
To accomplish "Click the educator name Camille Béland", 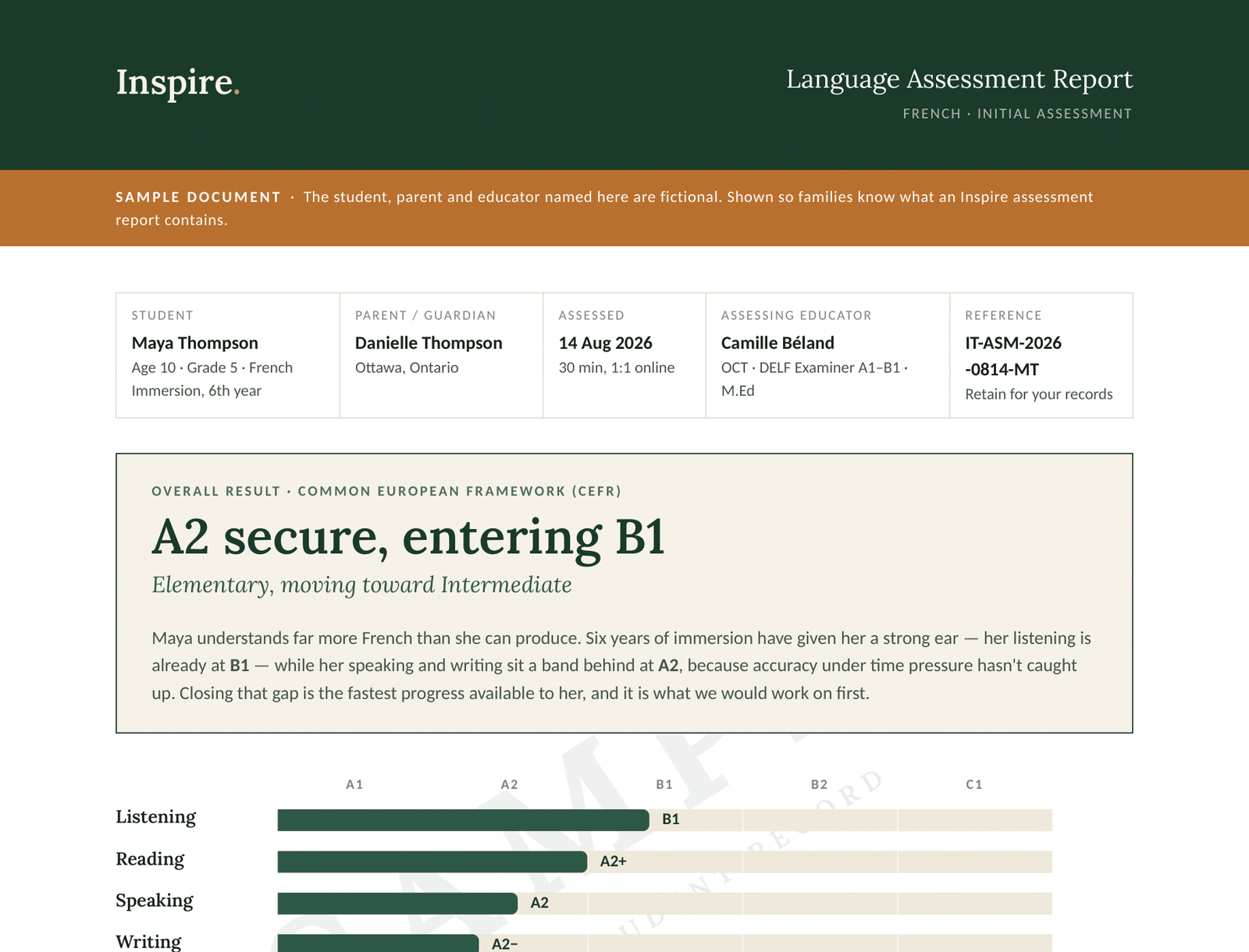I will (x=778, y=343).
